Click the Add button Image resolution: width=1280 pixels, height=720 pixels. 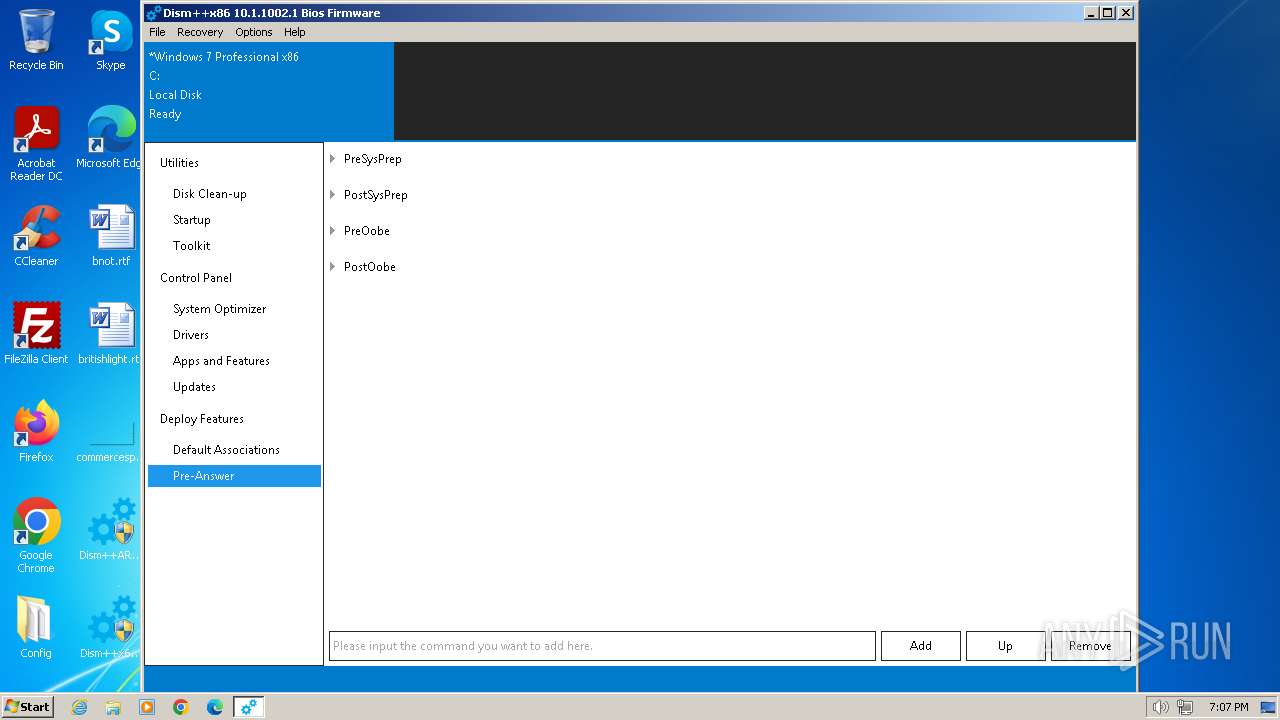[x=920, y=646]
